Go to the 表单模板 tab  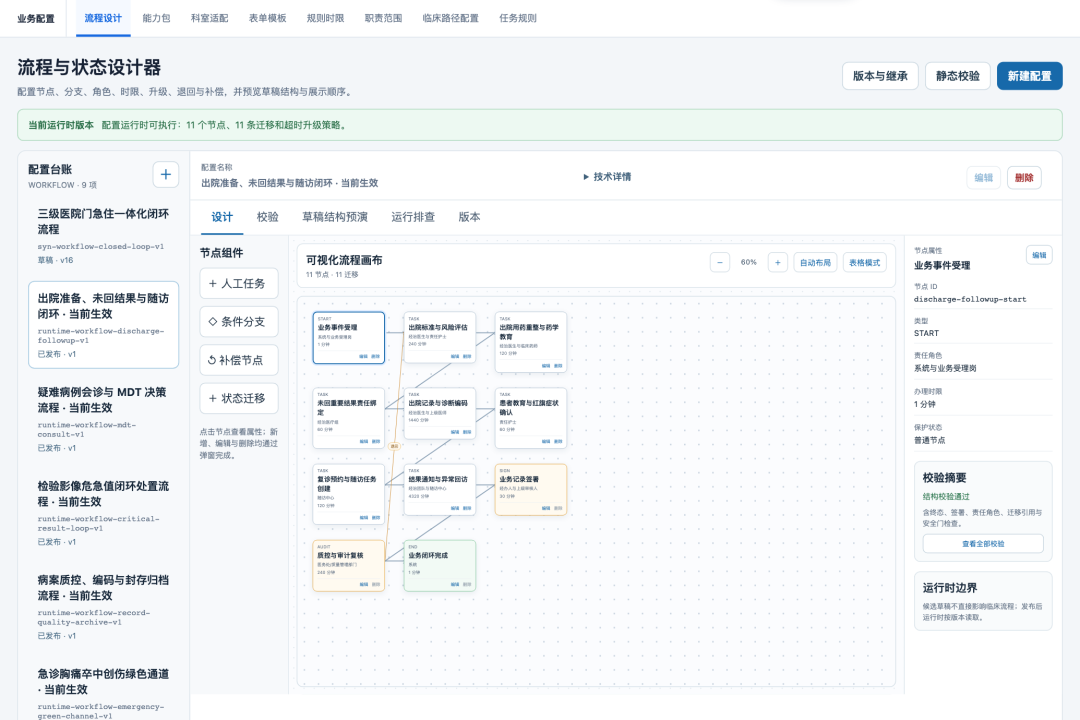267,18
